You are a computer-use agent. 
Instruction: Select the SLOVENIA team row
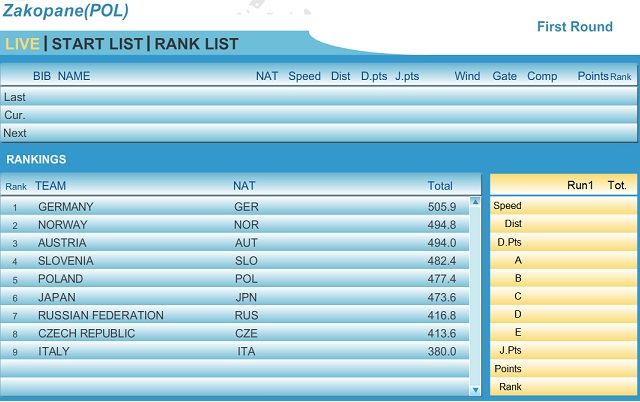point(235,260)
